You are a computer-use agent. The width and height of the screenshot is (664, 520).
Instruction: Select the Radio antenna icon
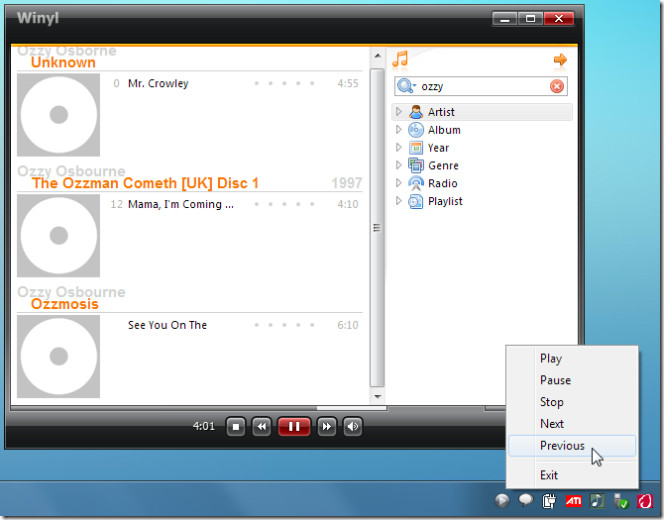416,183
